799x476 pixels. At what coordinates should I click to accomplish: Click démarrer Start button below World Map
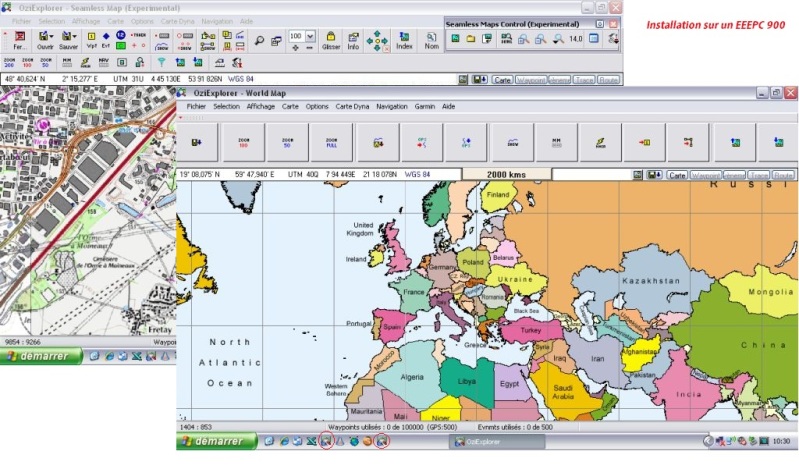click(x=217, y=441)
